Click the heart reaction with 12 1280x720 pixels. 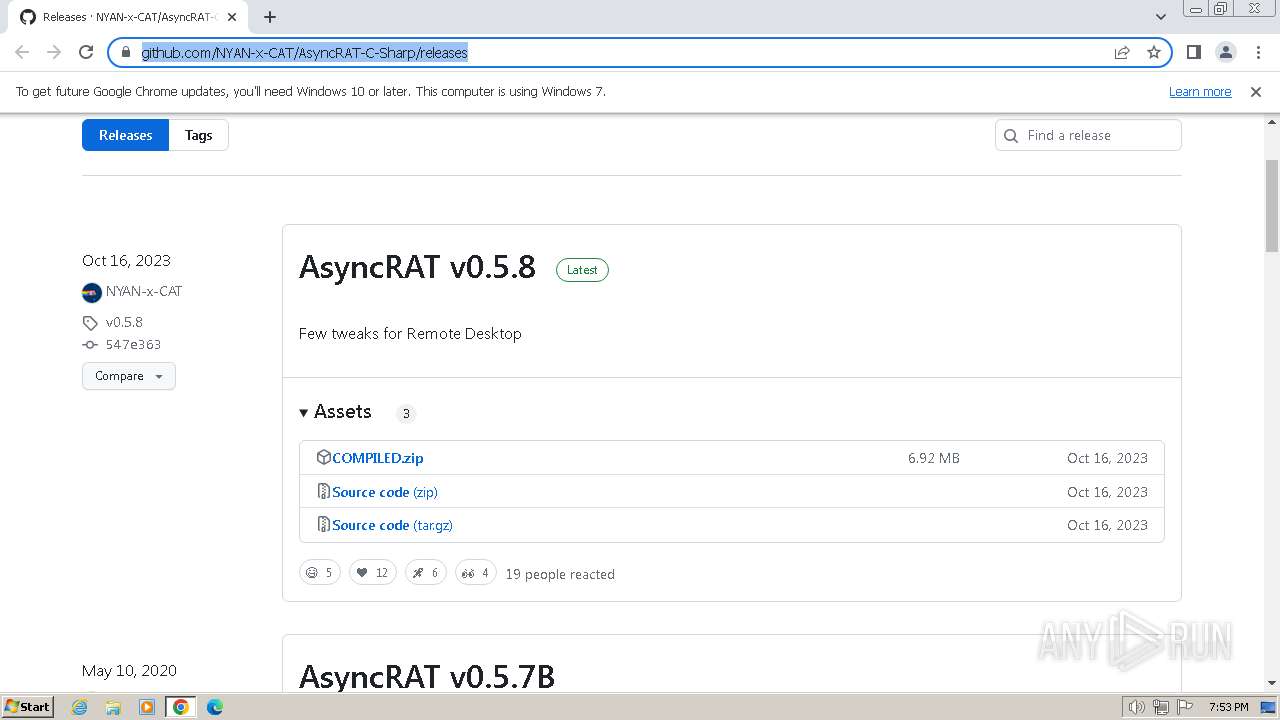tap(373, 573)
